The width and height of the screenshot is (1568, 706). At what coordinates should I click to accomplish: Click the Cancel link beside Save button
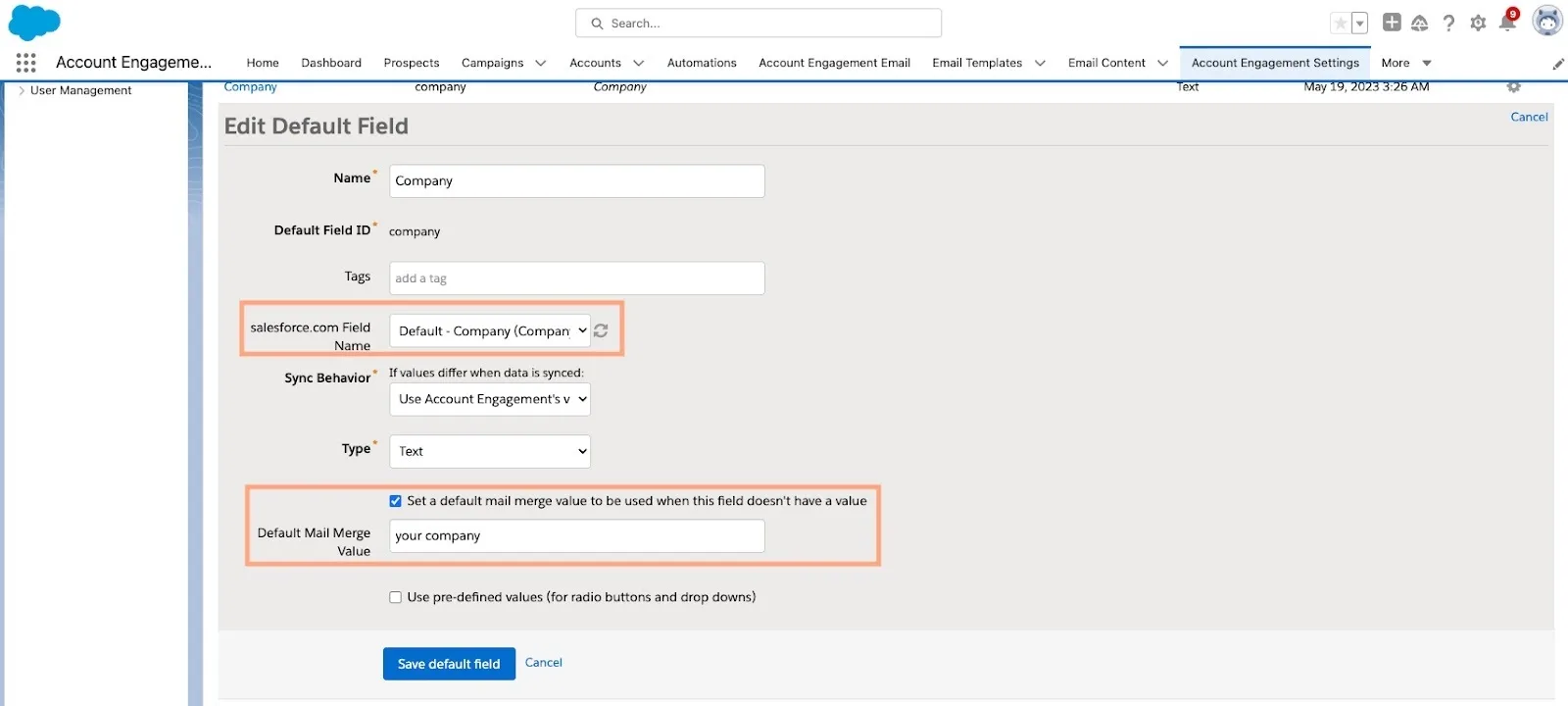(544, 663)
